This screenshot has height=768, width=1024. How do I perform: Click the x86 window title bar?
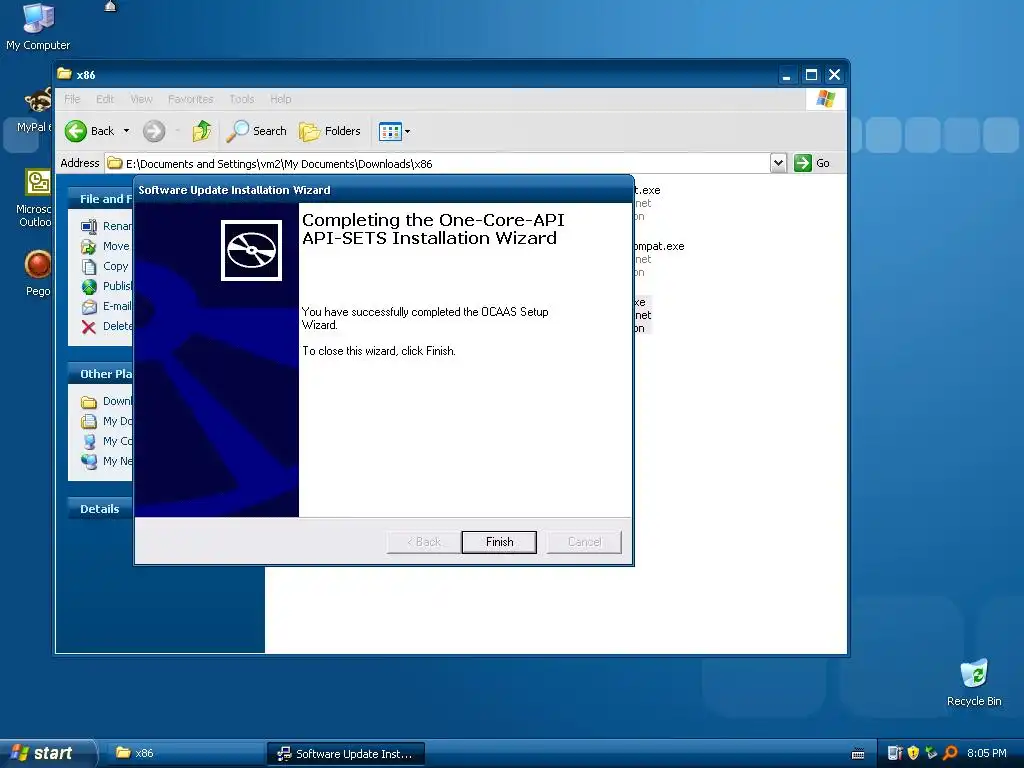(x=418, y=74)
